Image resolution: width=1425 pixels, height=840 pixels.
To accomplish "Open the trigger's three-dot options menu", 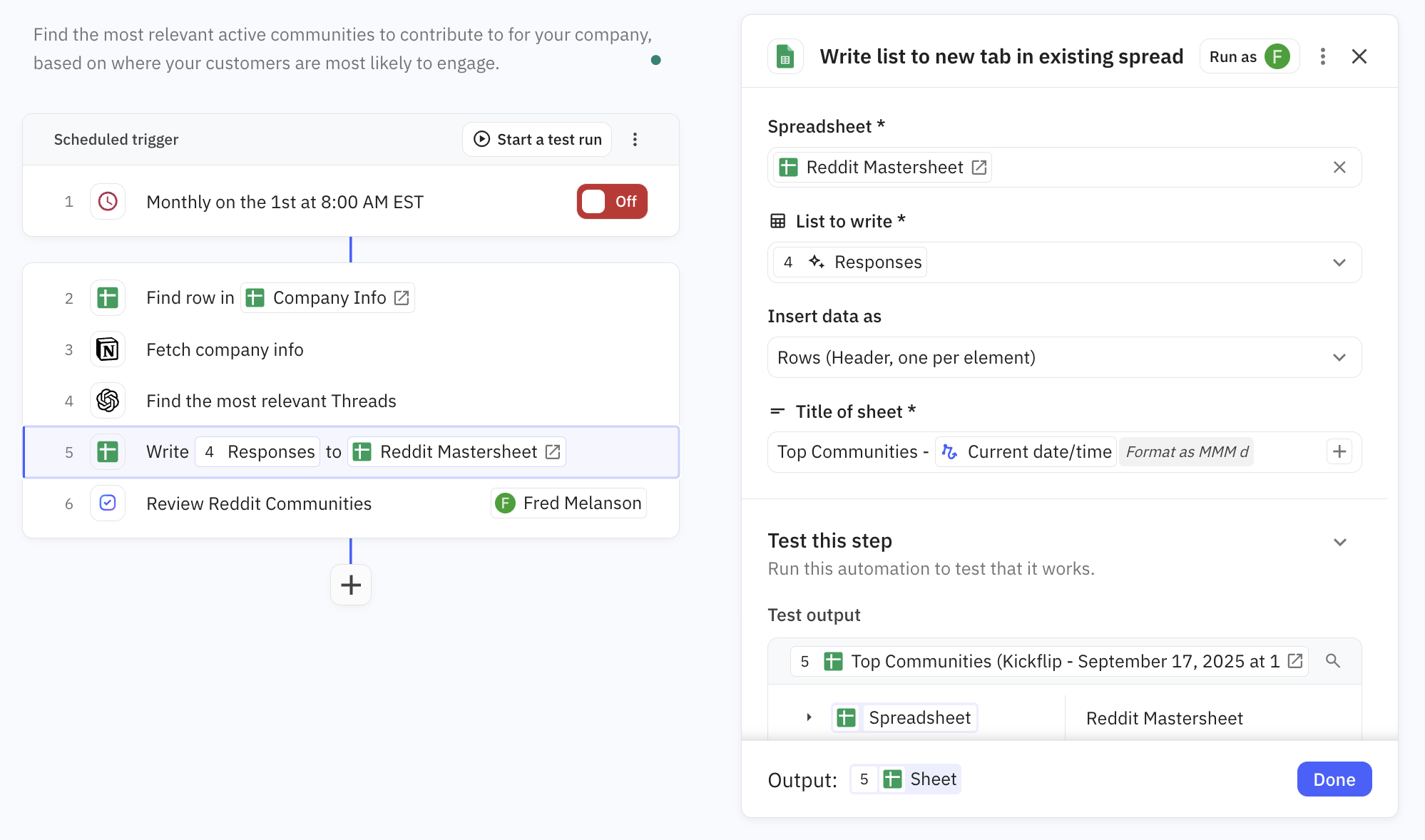I will 635,140.
